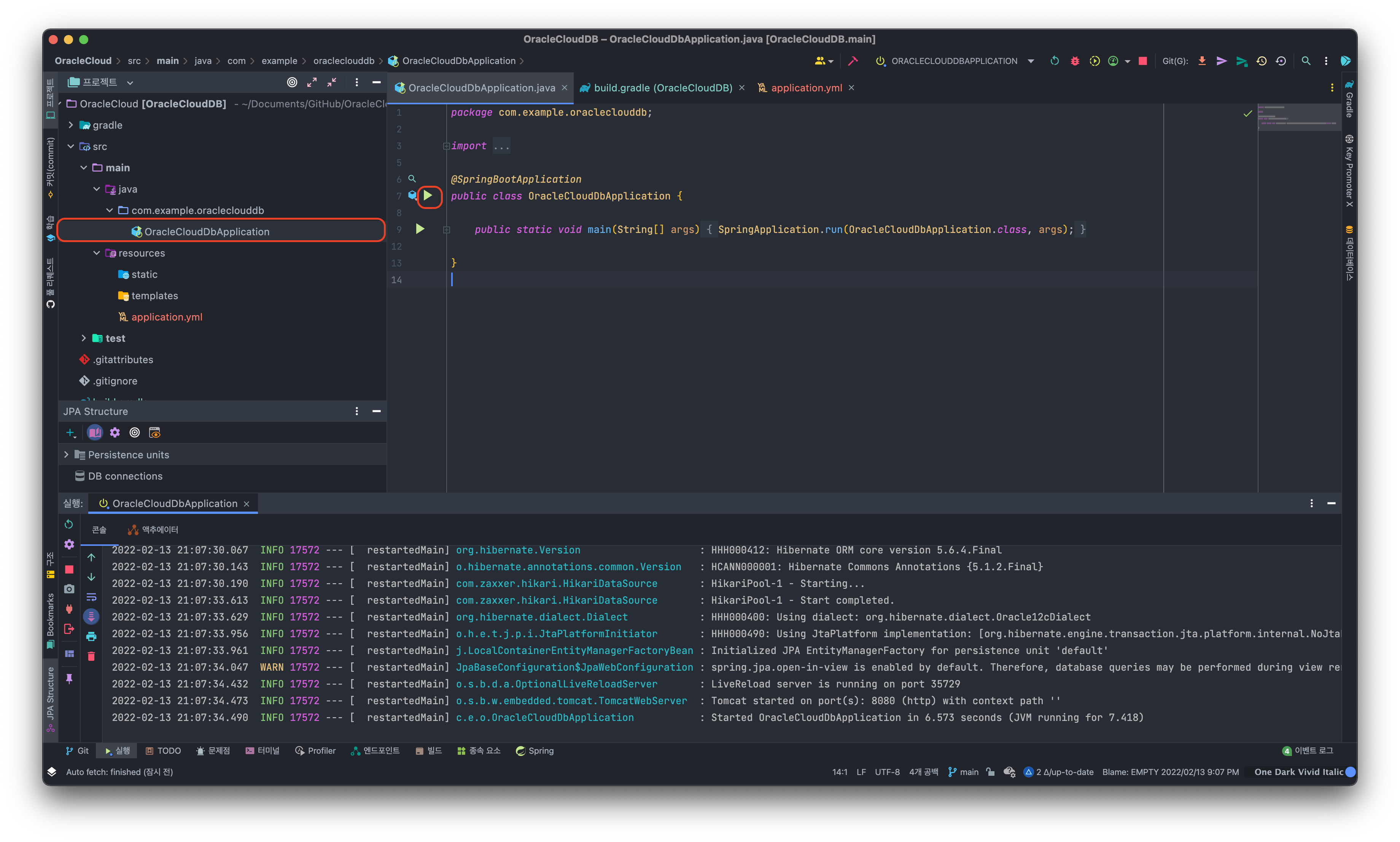Screen dimensions: 1400x842
Task: Open the run configuration dropdown
Action: (x=1030, y=61)
